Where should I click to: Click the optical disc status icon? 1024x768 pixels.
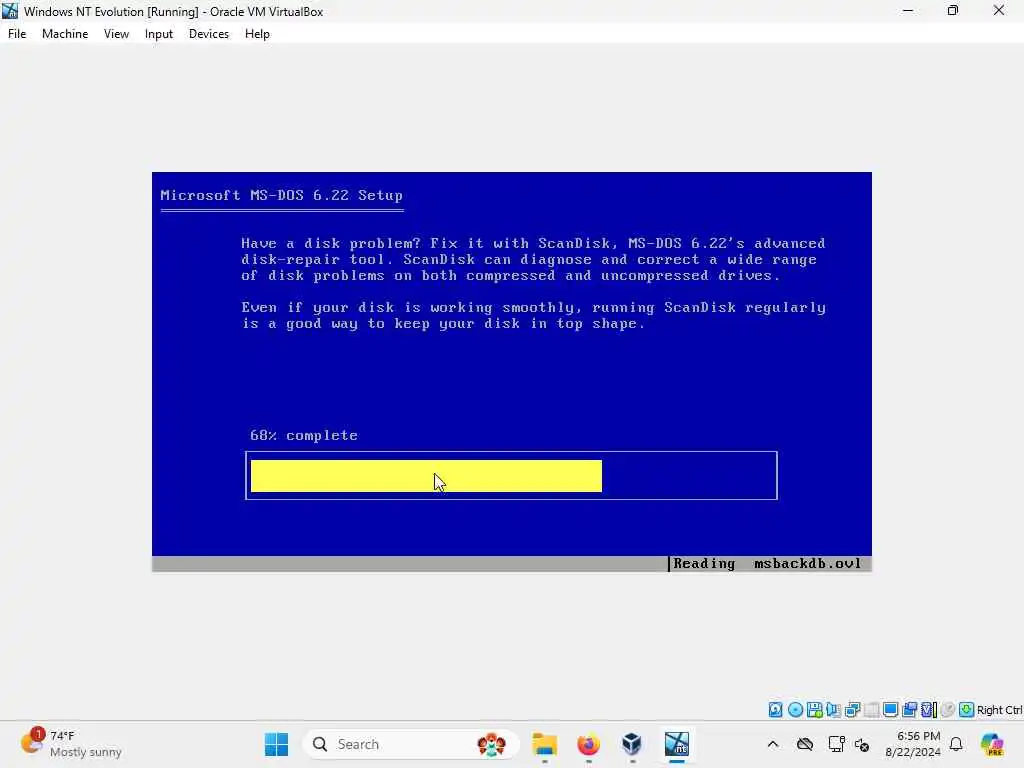tap(795, 710)
